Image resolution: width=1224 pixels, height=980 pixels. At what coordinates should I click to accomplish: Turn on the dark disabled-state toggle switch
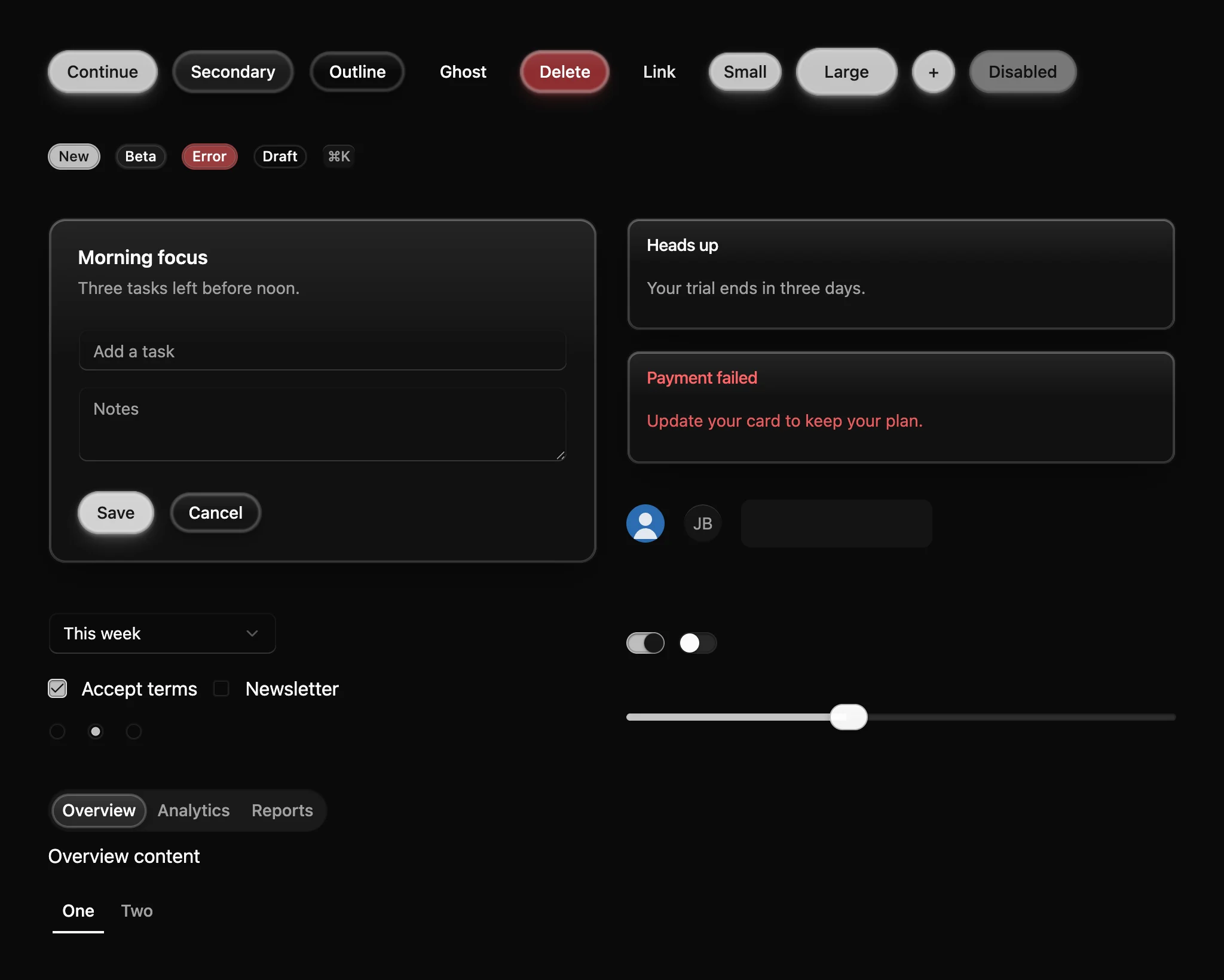(x=698, y=643)
